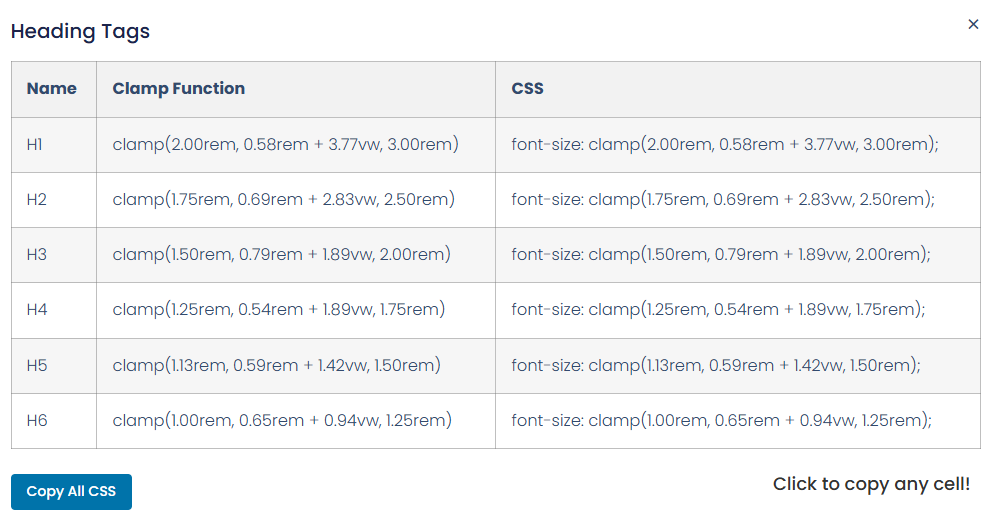Copy the H6 clamp function cell
Viewport: 993px width, 519px height.
pos(296,420)
